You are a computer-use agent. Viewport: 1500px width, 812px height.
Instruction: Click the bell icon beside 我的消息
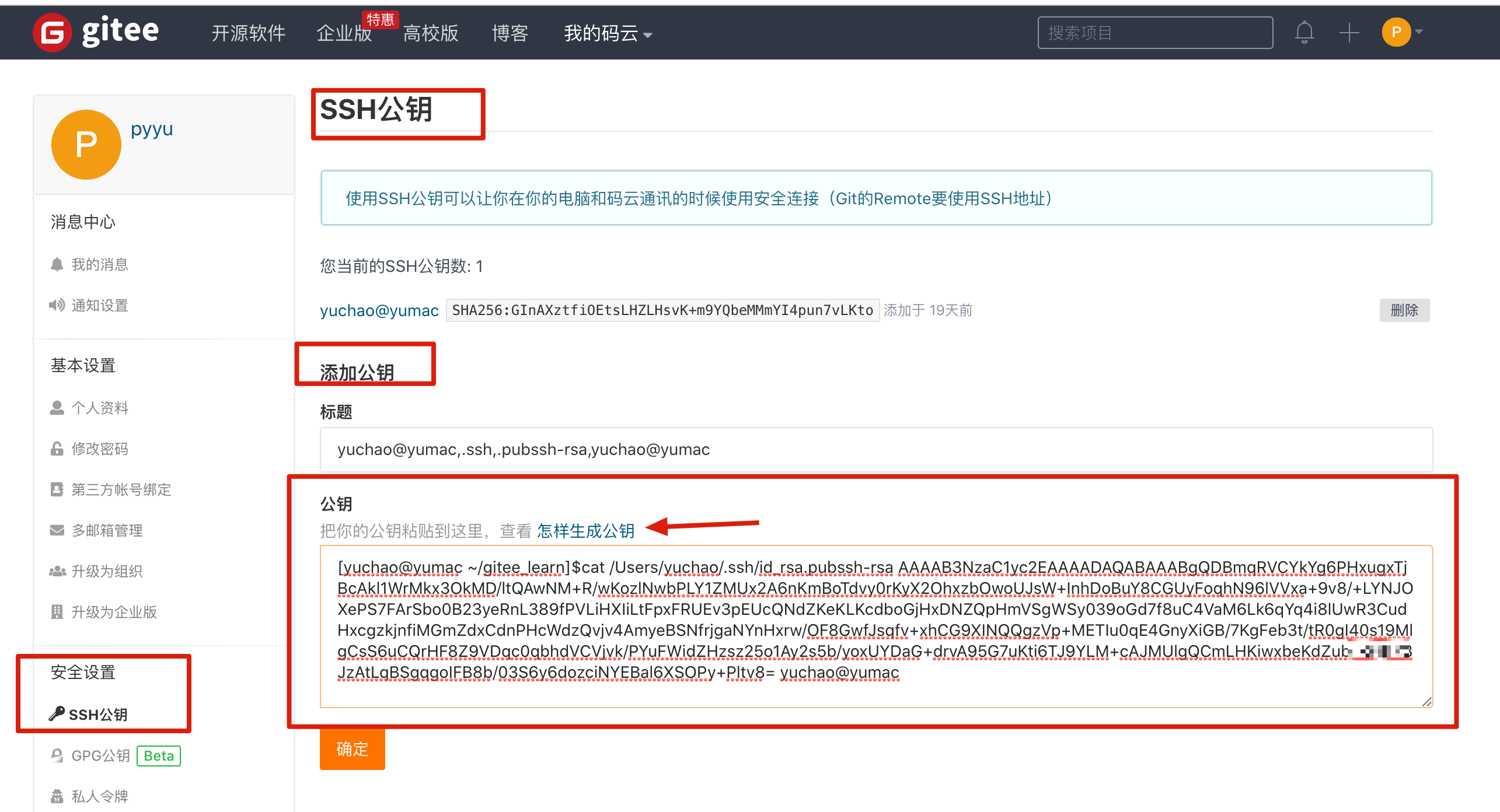pyautogui.click(x=57, y=264)
